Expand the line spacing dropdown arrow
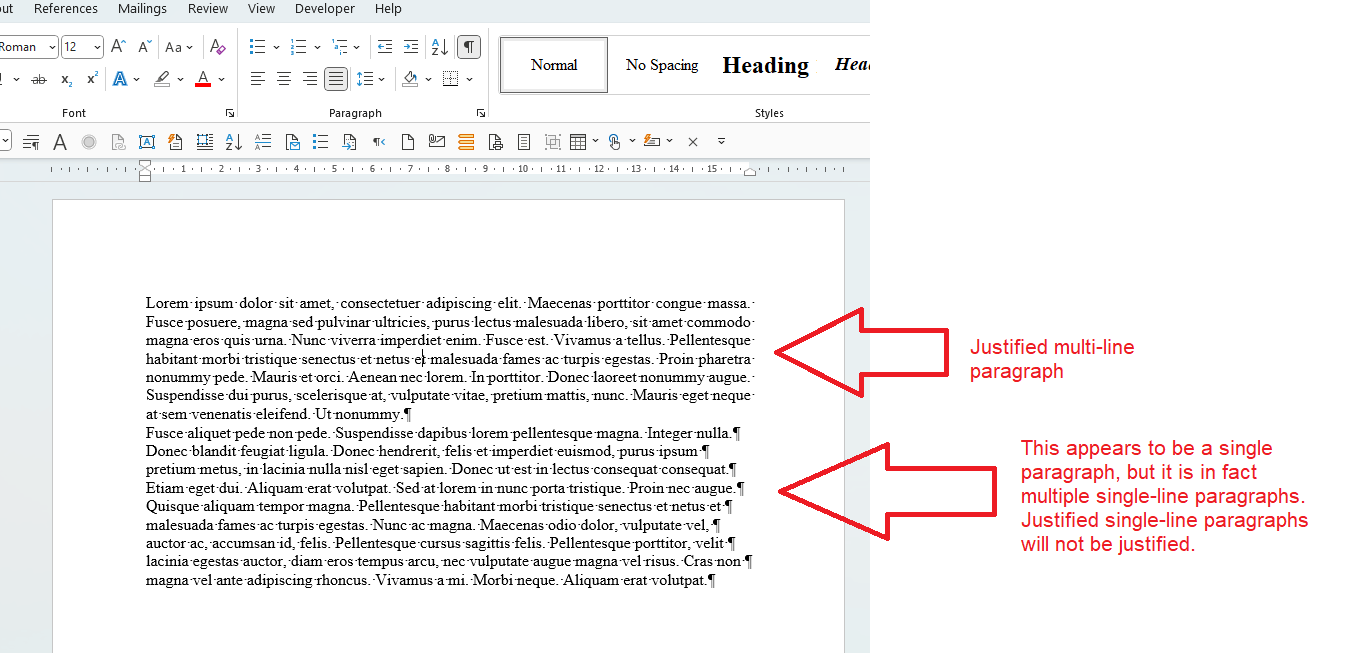This screenshot has width=1361, height=653. (382, 79)
